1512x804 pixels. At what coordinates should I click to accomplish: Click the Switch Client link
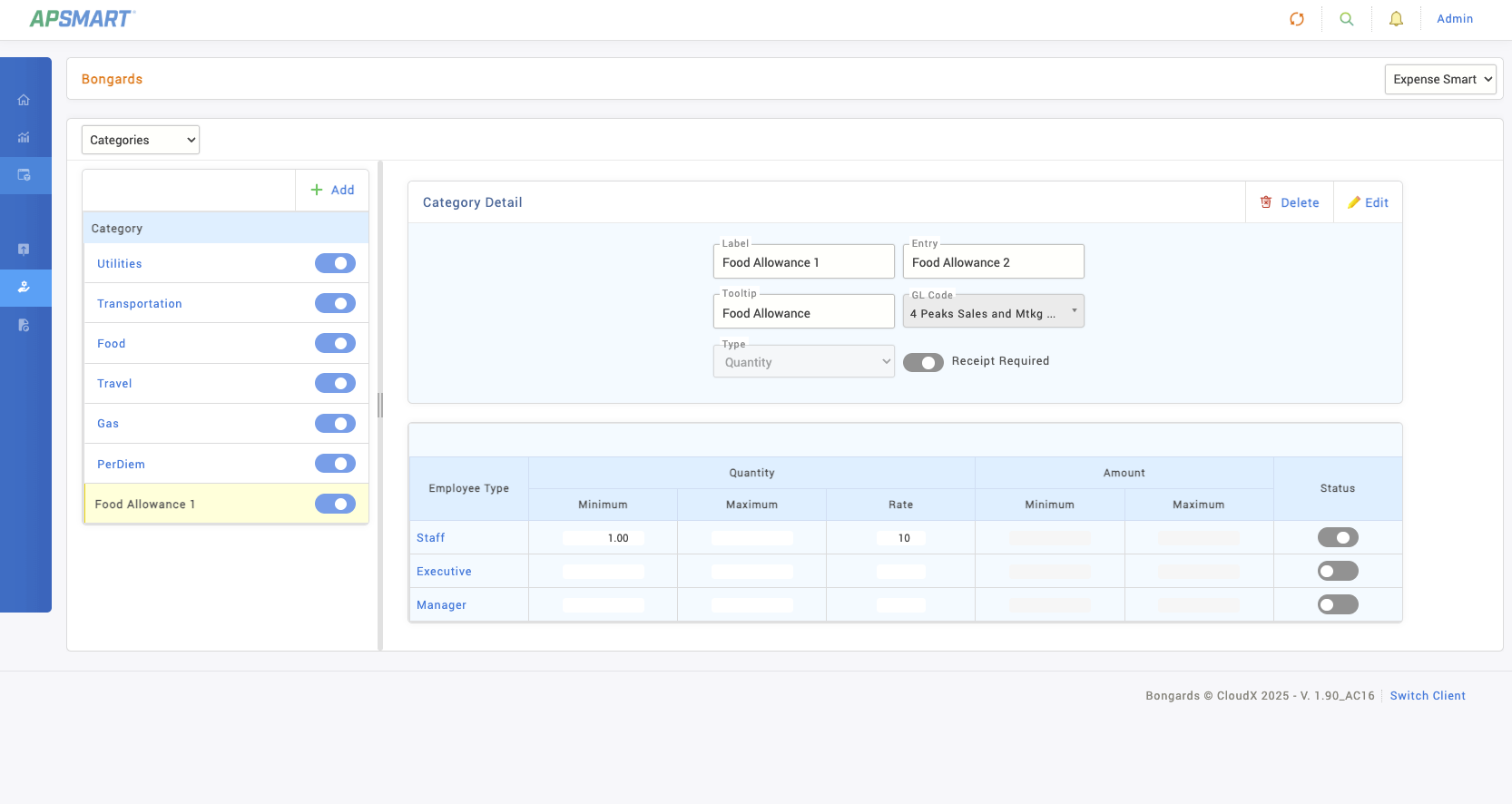coord(1427,696)
